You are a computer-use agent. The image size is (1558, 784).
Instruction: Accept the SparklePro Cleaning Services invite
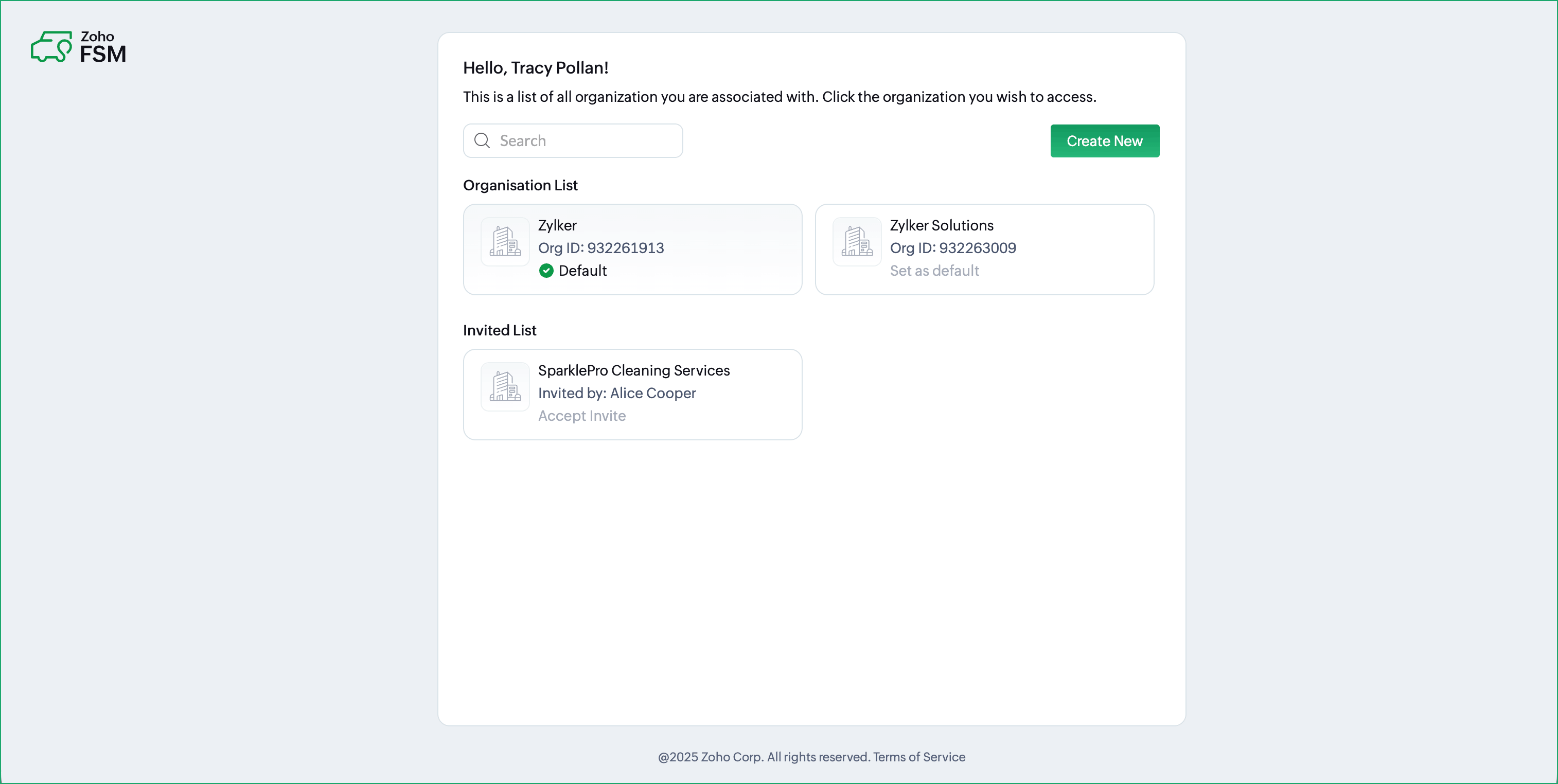[582, 416]
